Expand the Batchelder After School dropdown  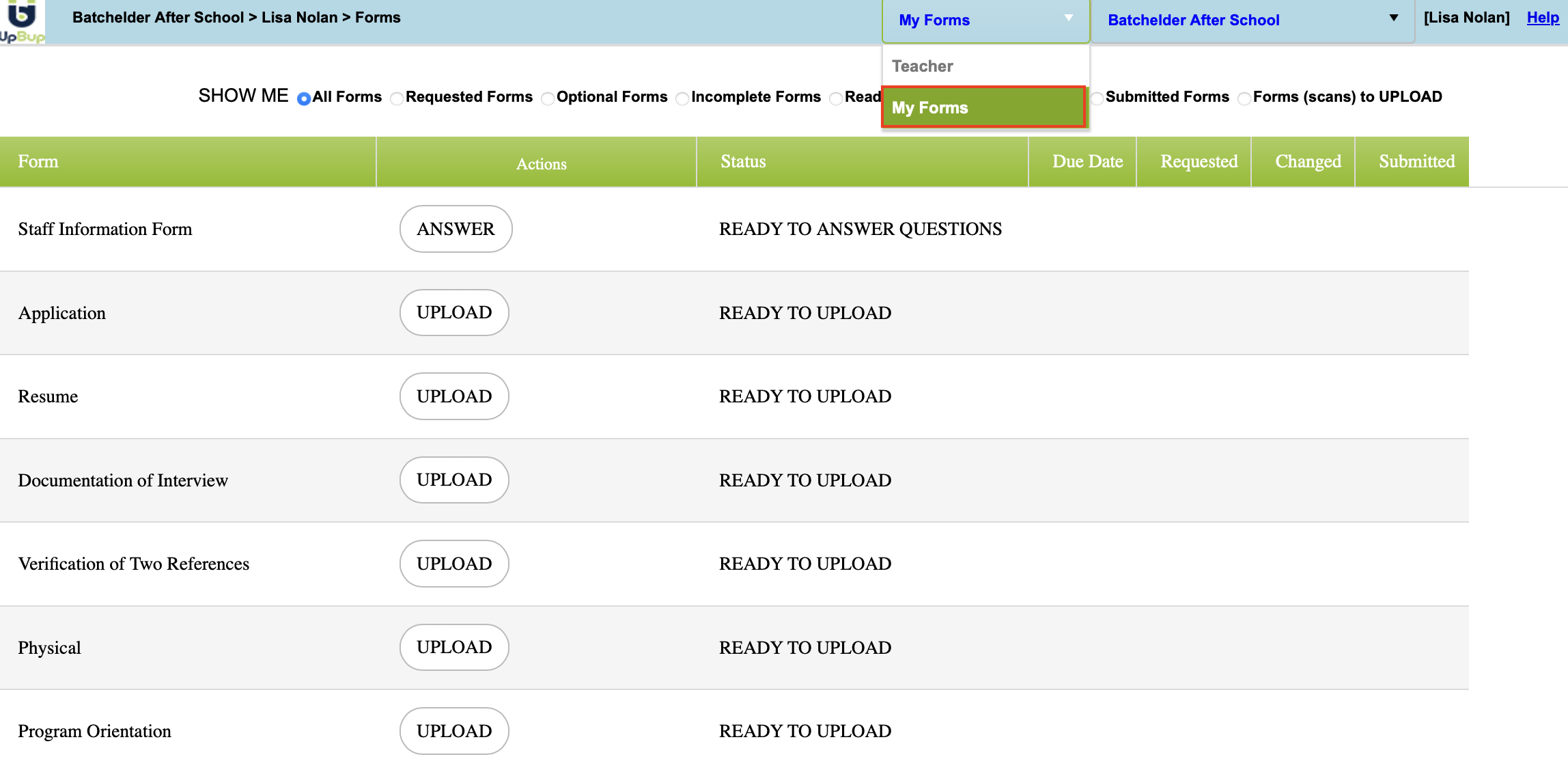[1393, 18]
